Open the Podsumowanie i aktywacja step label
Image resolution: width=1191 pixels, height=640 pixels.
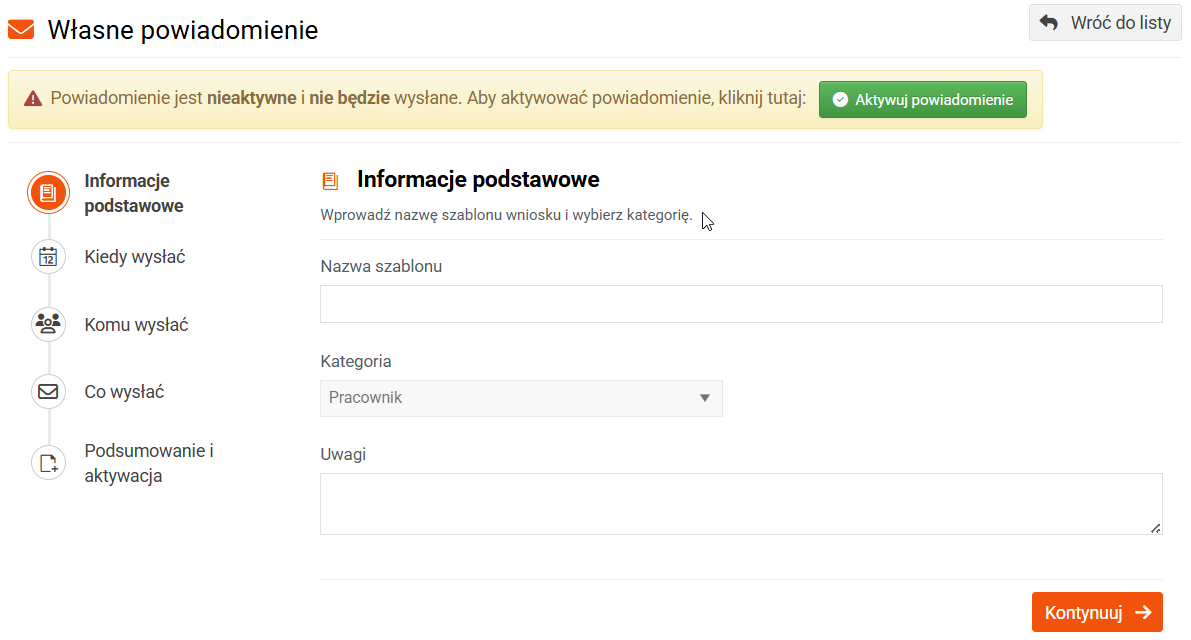coord(149,463)
